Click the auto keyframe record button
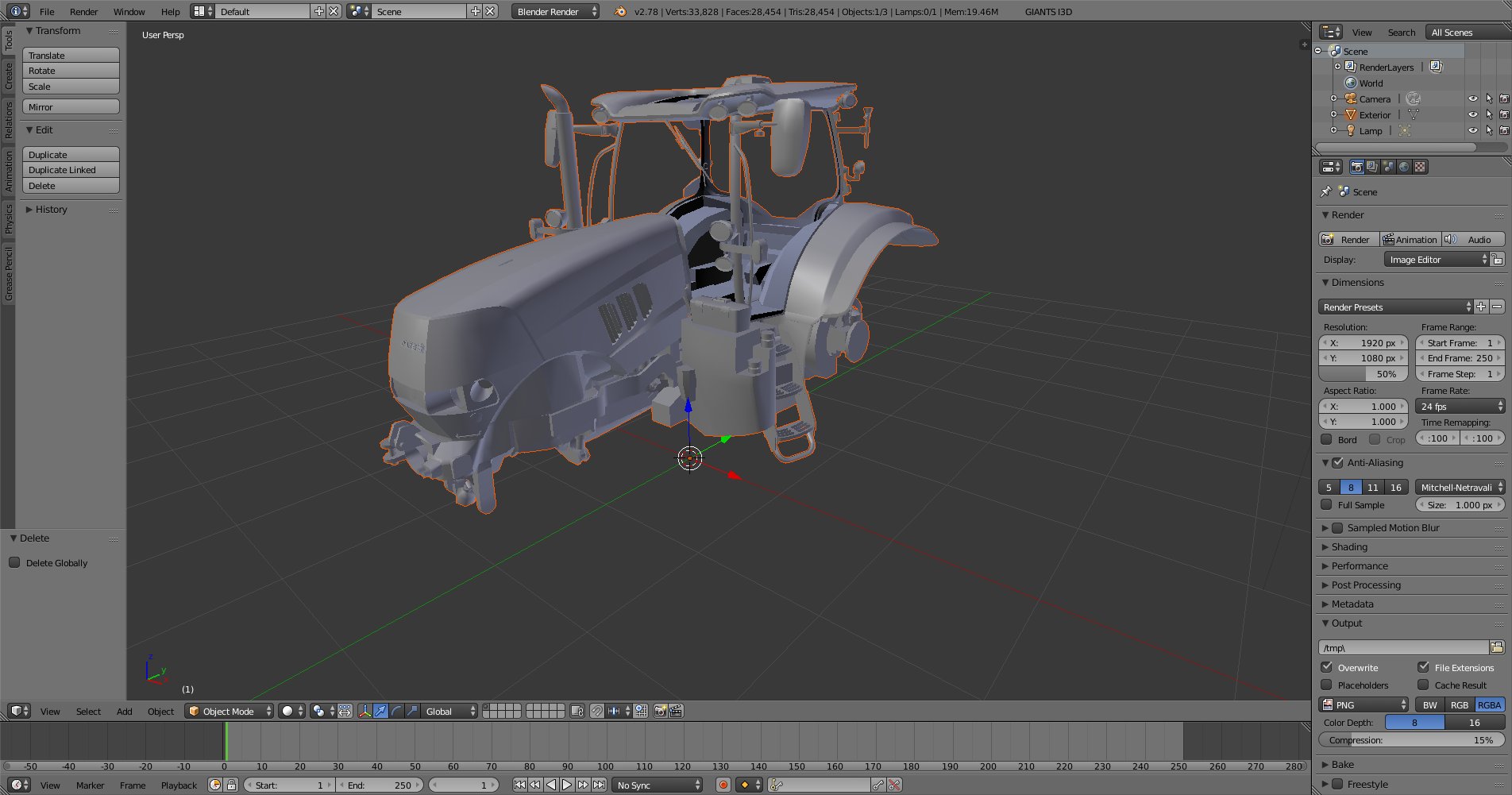 (723, 785)
